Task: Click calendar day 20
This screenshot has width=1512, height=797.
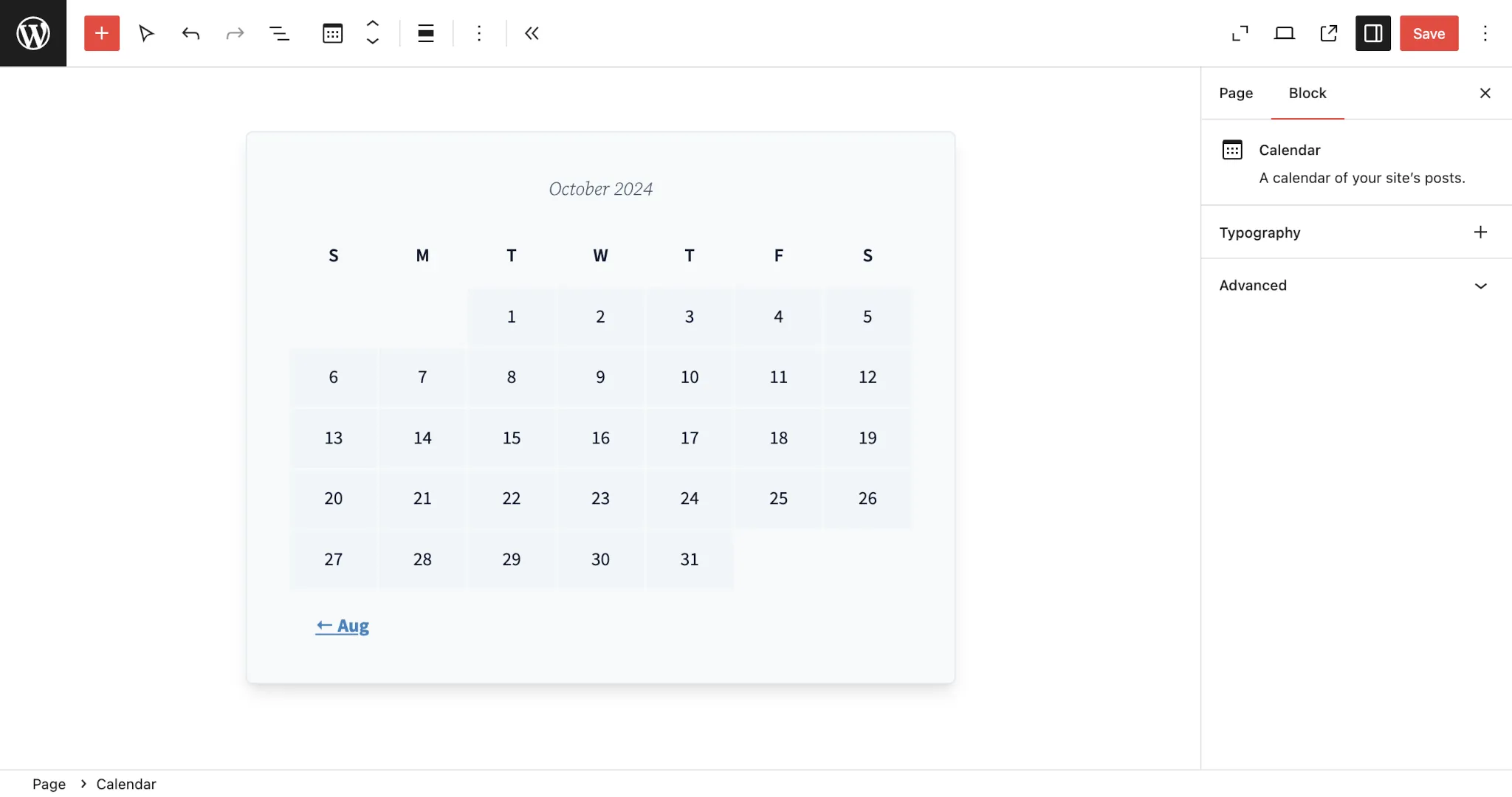Action: click(x=334, y=499)
